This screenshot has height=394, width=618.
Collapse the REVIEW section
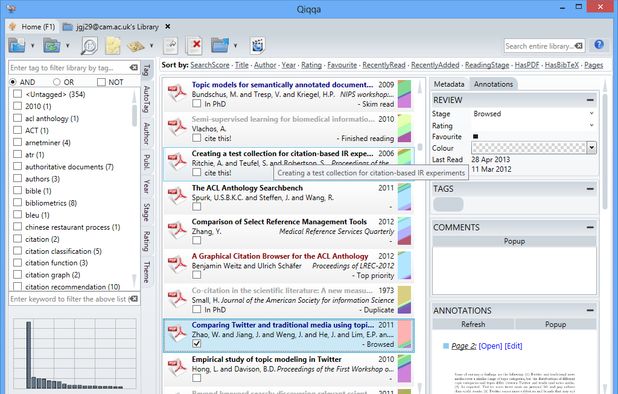pos(590,100)
